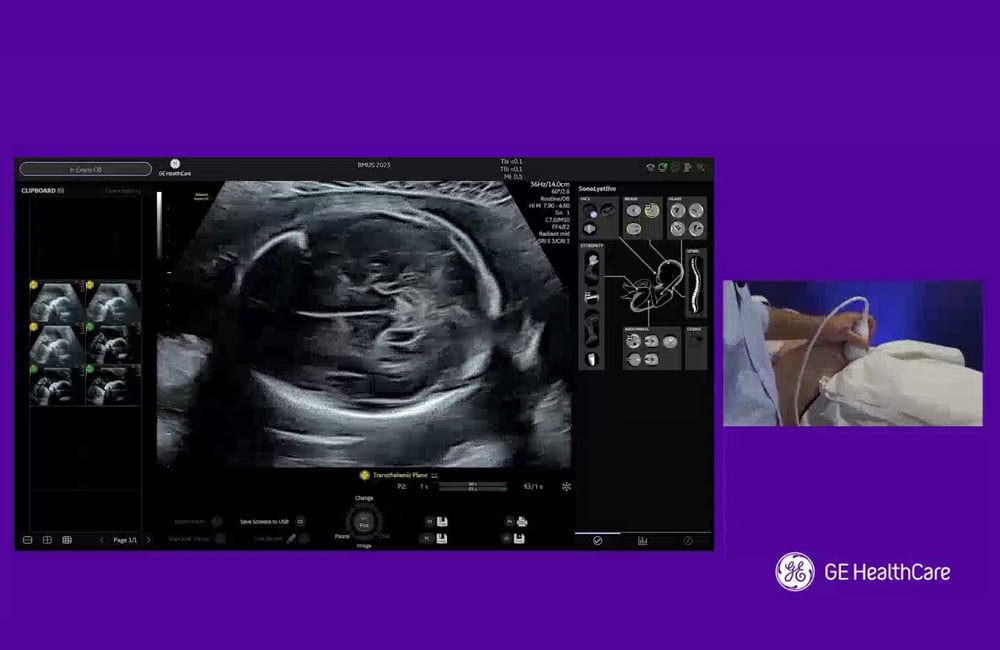
Task: Select the top-left Heart plane thumbnail
Action: click(x=678, y=211)
